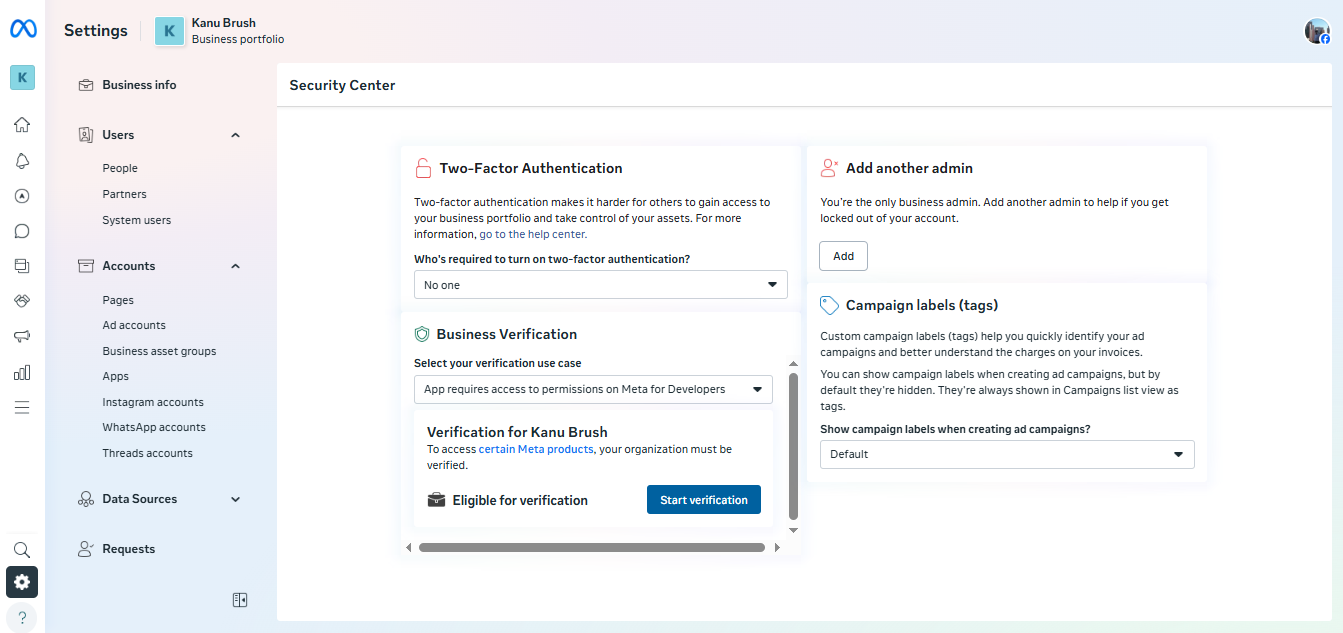Viewport: 1343px width, 633px height.
Task: Open the campaign labels Default dropdown
Action: pyautogui.click(x=1007, y=454)
